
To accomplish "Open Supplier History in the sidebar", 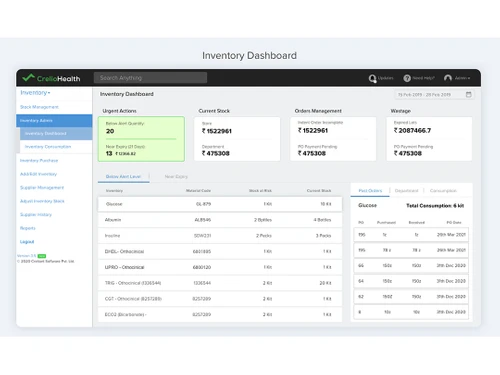I will coord(36,215).
